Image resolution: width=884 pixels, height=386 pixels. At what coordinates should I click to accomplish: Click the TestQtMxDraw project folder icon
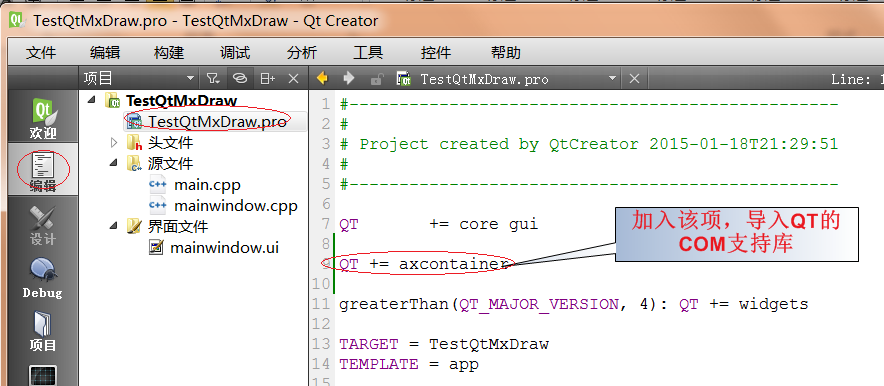pos(112,101)
